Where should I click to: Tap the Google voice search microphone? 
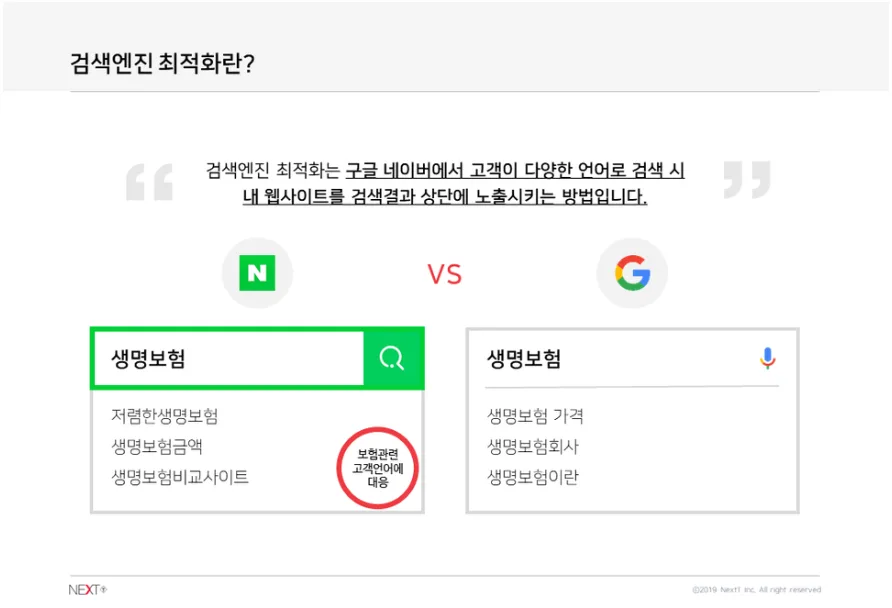coord(767,359)
